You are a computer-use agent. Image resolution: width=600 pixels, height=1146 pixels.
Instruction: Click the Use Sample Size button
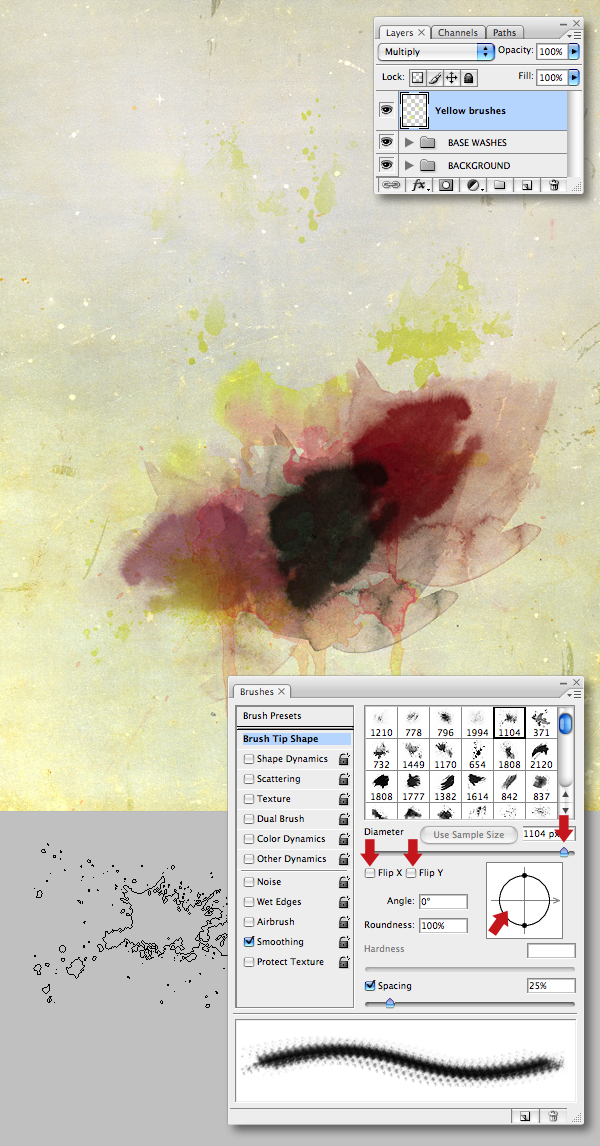coord(468,835)
